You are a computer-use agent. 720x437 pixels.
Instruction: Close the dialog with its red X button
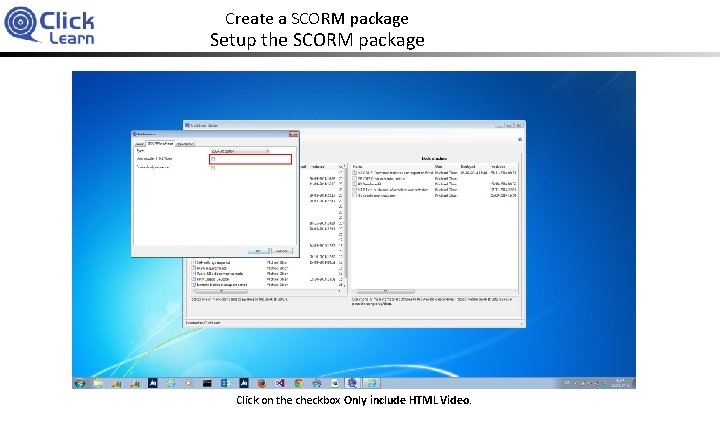pos(293,134)
